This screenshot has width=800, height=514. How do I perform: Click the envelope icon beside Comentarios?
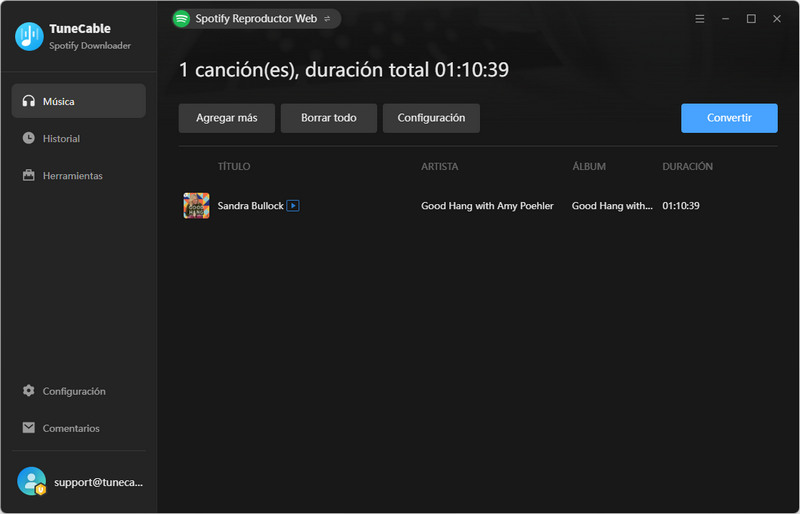coord(29,428)
